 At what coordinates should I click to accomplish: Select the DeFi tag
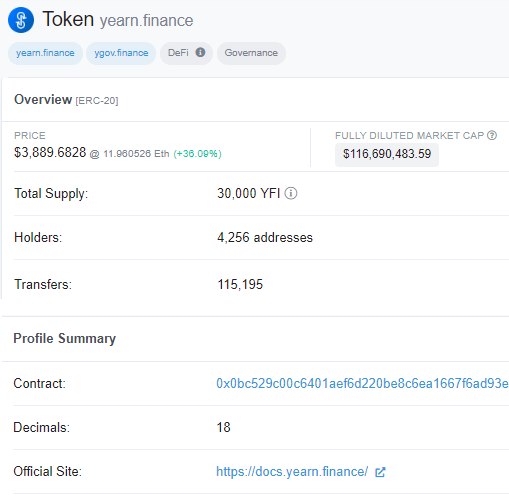pos(186,53)
